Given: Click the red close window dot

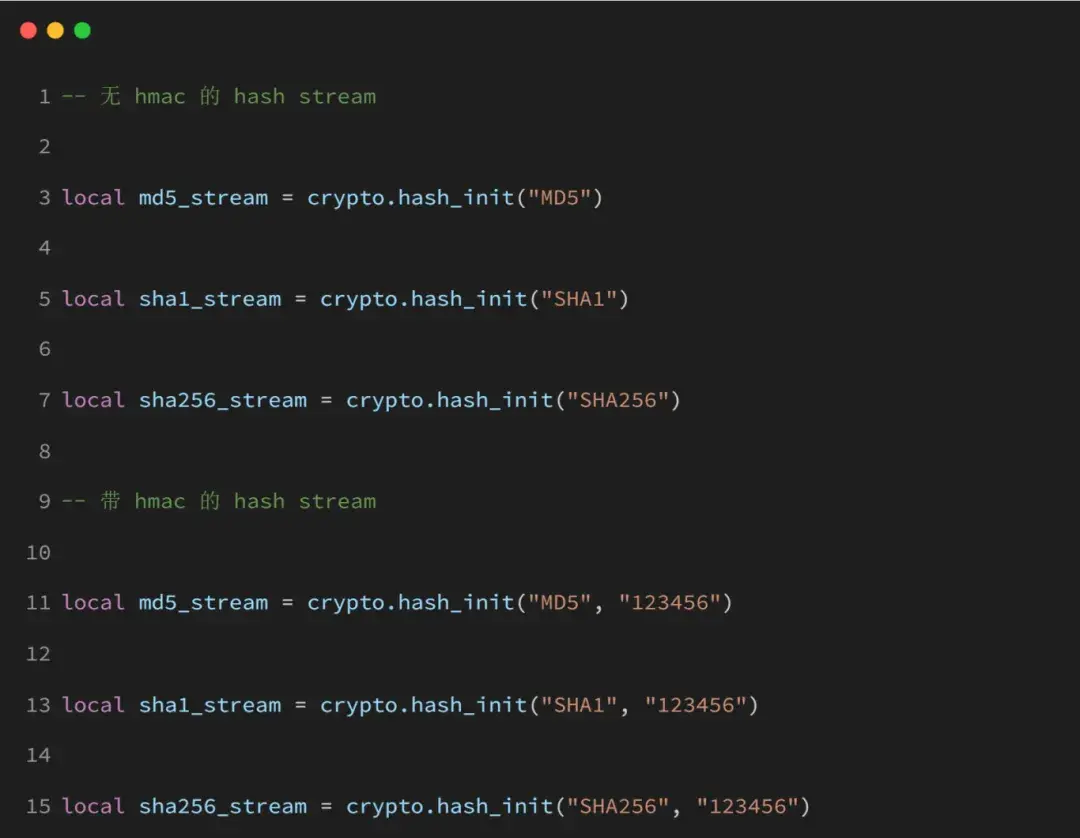Looking at the screenshot, I should (x=28, y=30).
